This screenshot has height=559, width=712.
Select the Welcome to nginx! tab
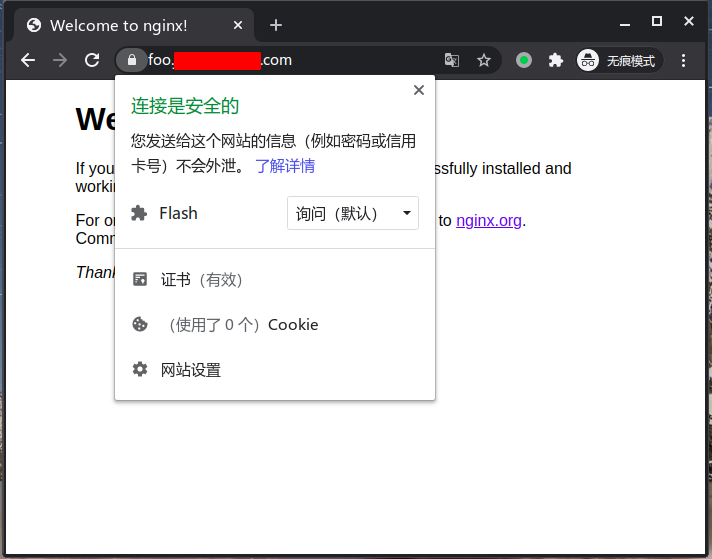(134, 25)
